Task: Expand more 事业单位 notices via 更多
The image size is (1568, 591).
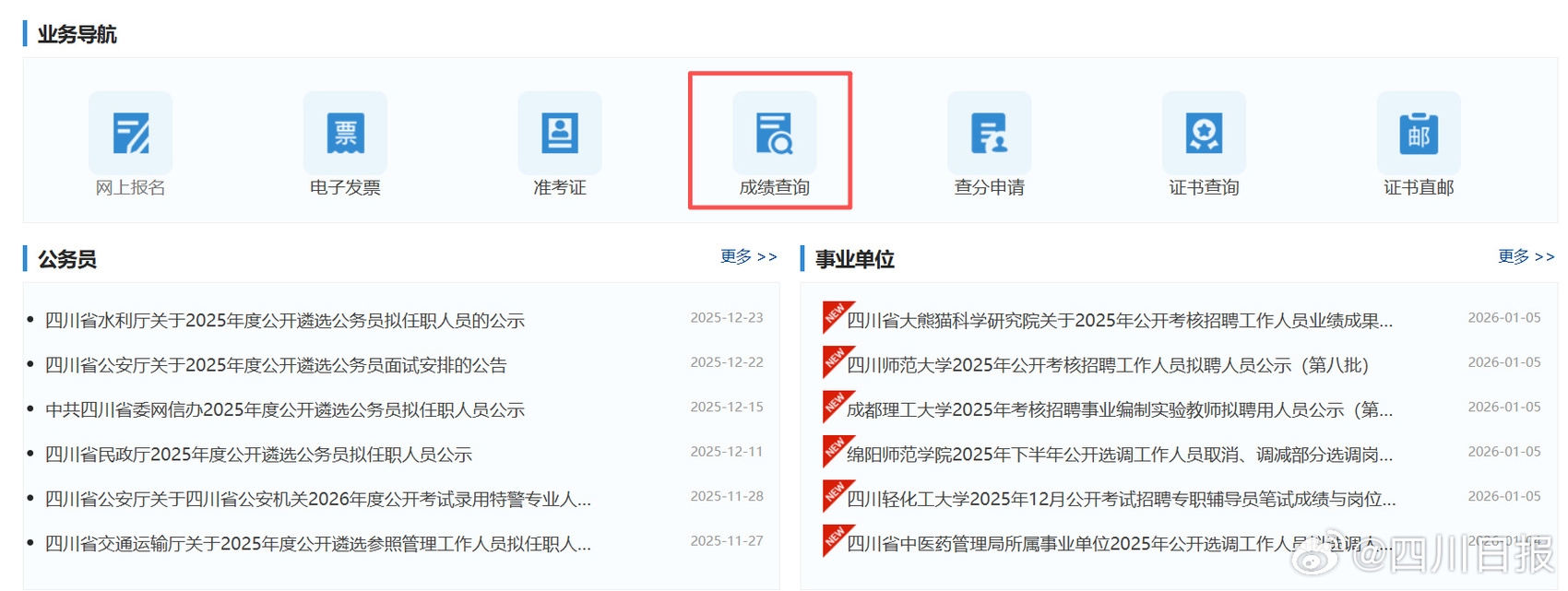Action: click(x=1526, y=256)
